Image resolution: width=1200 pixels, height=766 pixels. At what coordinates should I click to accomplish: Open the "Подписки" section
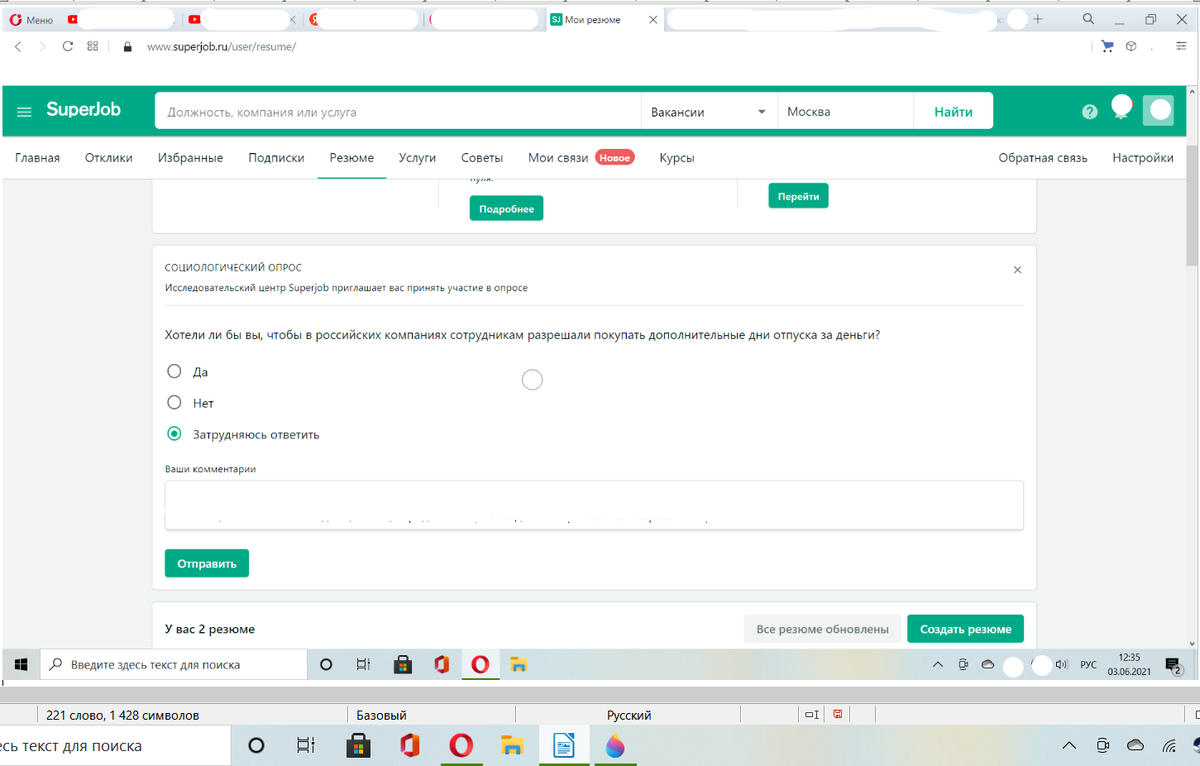coord(276,158)
